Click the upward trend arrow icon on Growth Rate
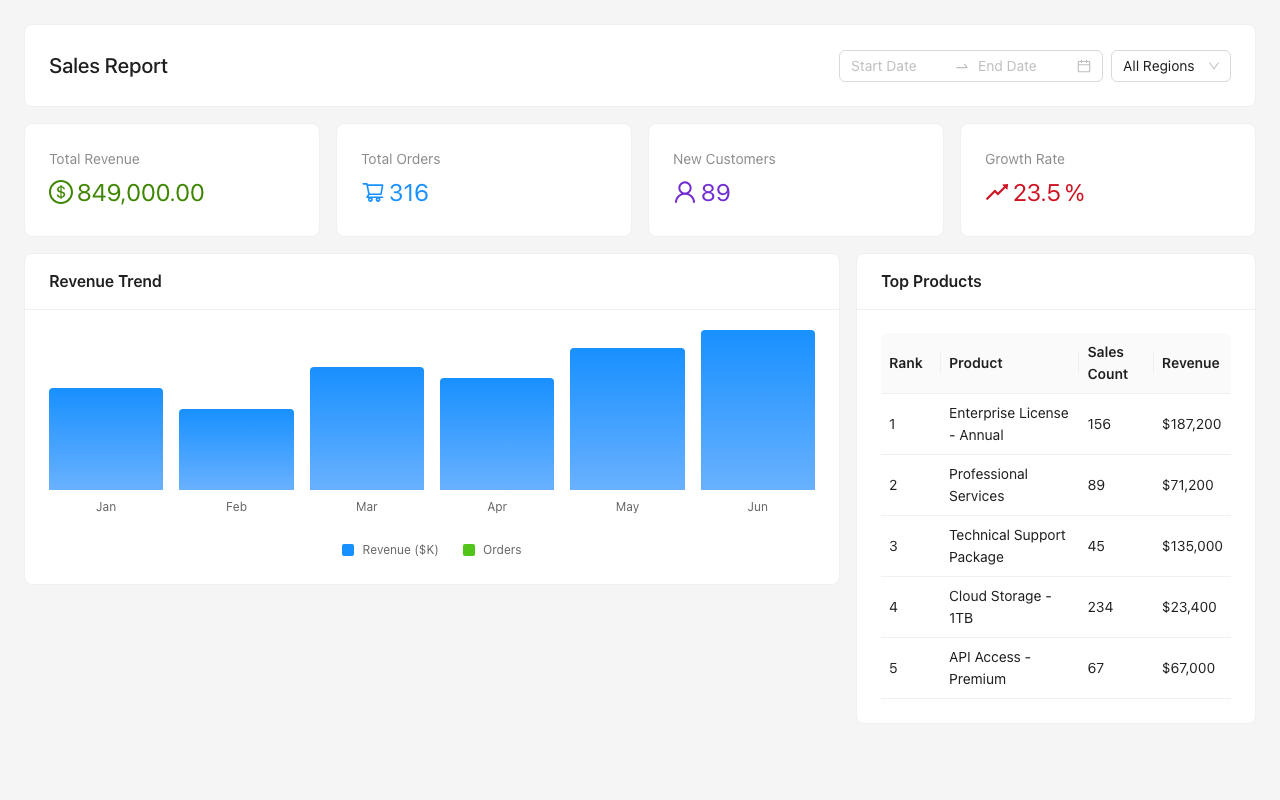This screenshot has width=1280, height=800. pos(994,192)
